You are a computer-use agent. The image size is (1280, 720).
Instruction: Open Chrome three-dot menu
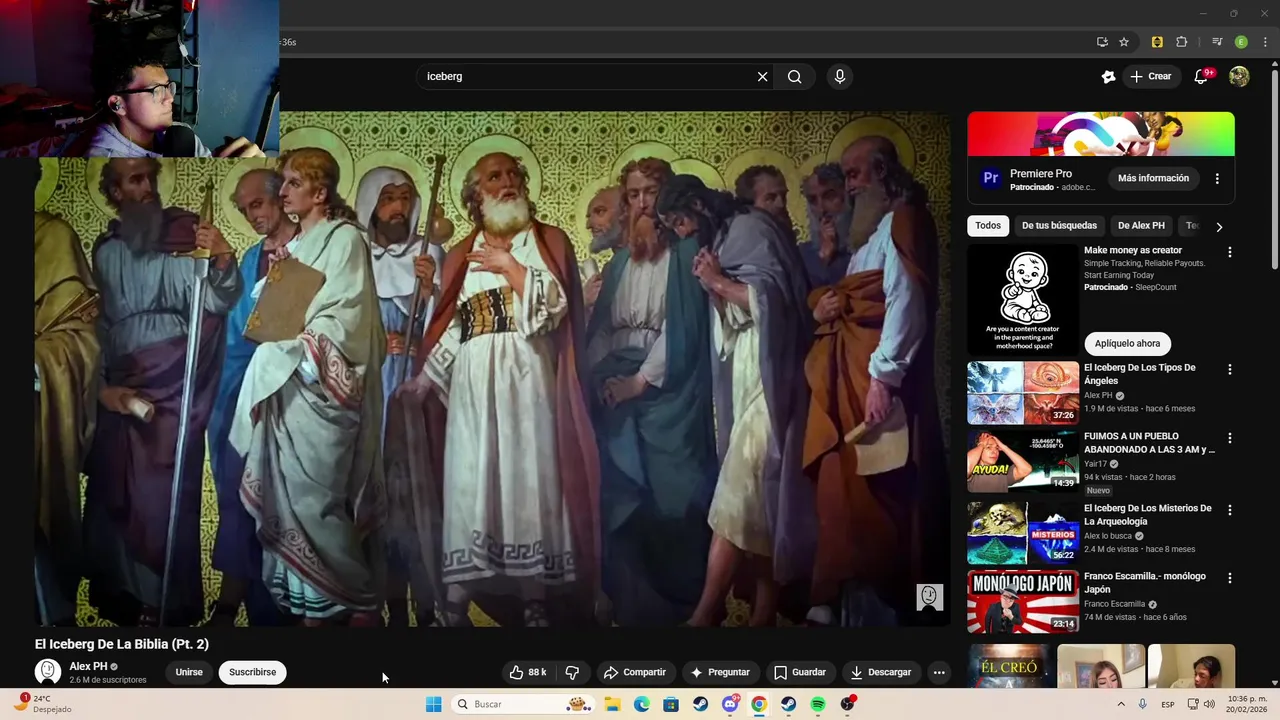(1265, 42)
